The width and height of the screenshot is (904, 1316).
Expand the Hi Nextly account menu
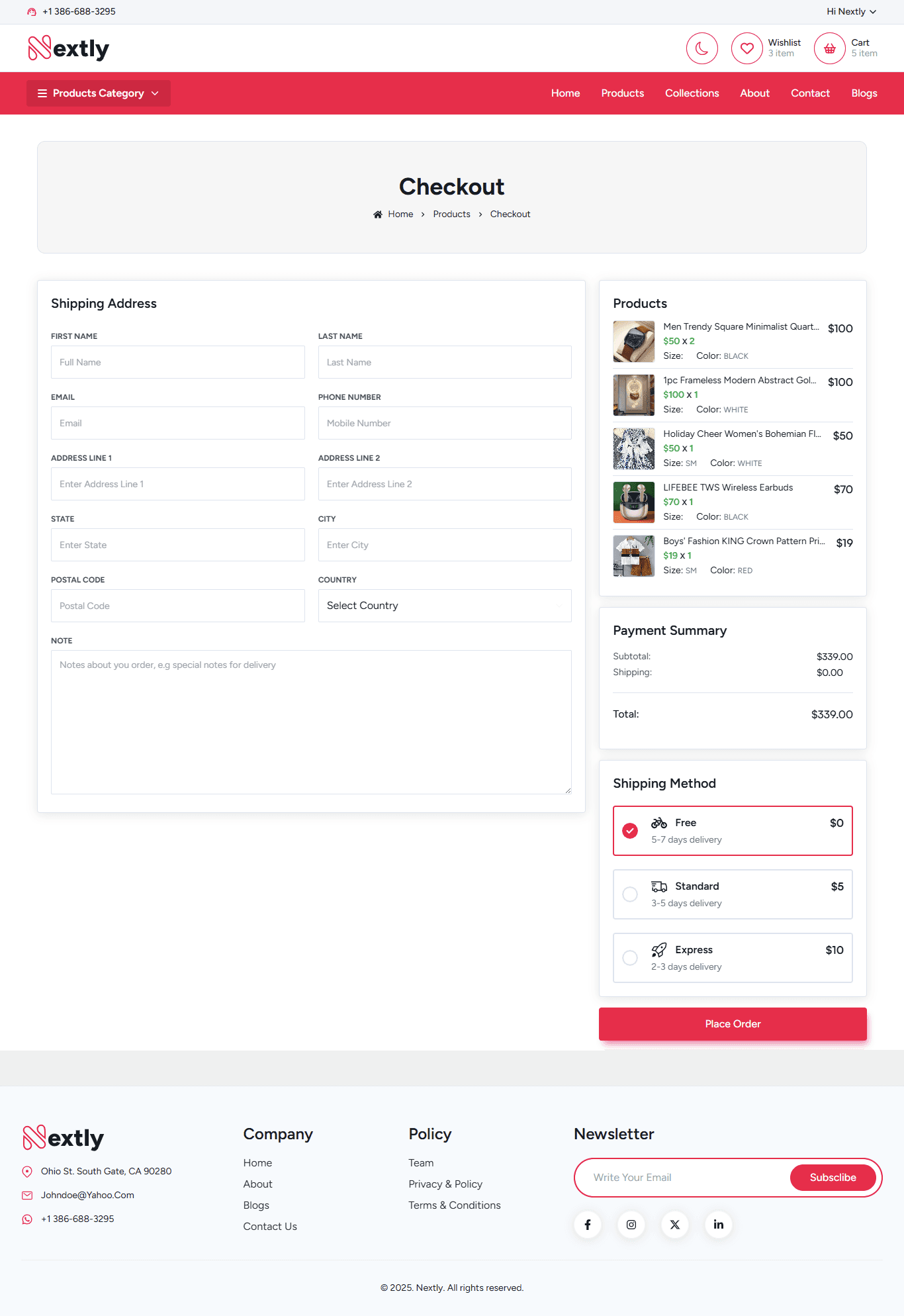coord(850,11)
